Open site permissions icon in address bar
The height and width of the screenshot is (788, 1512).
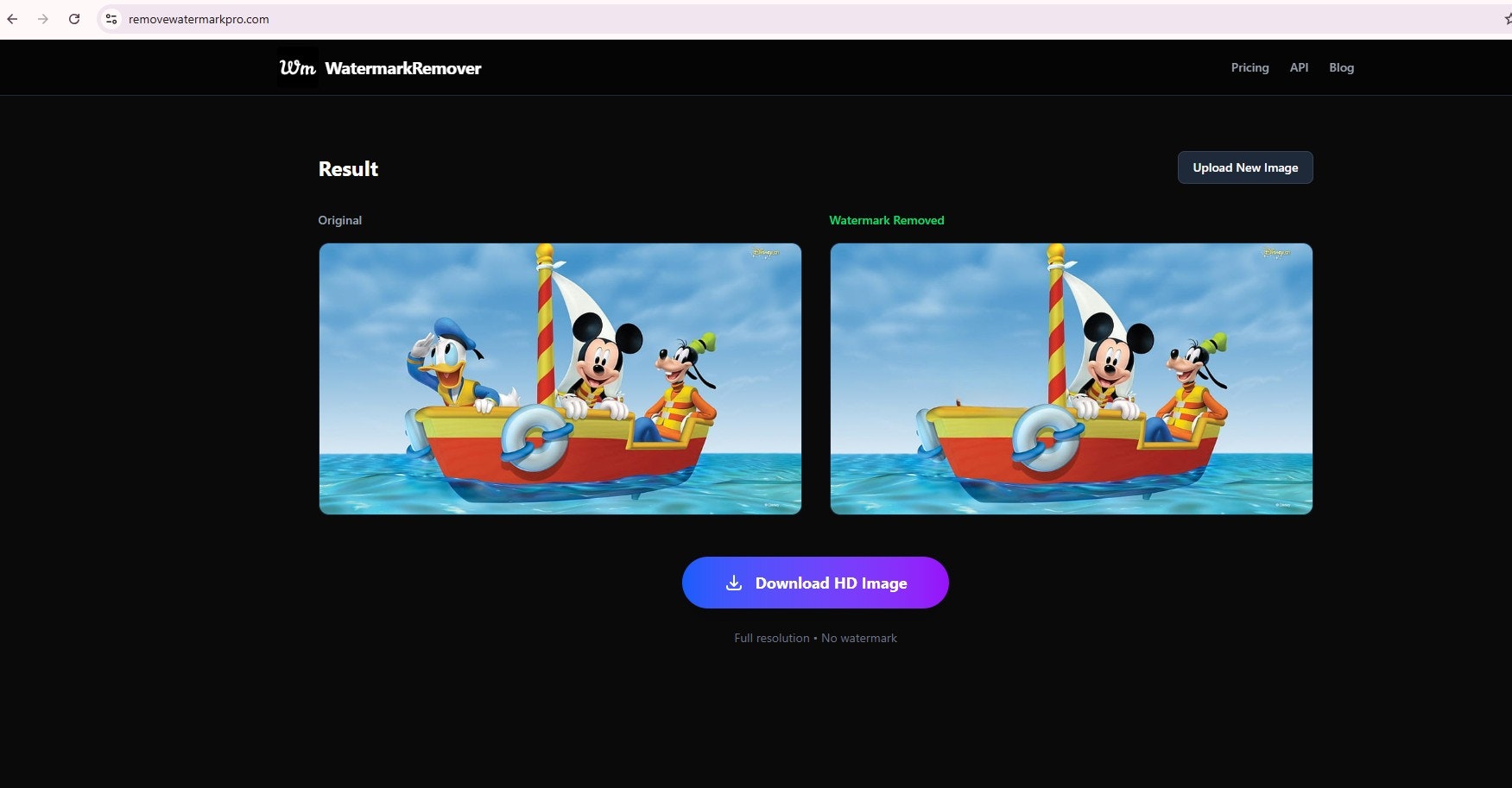111,18
